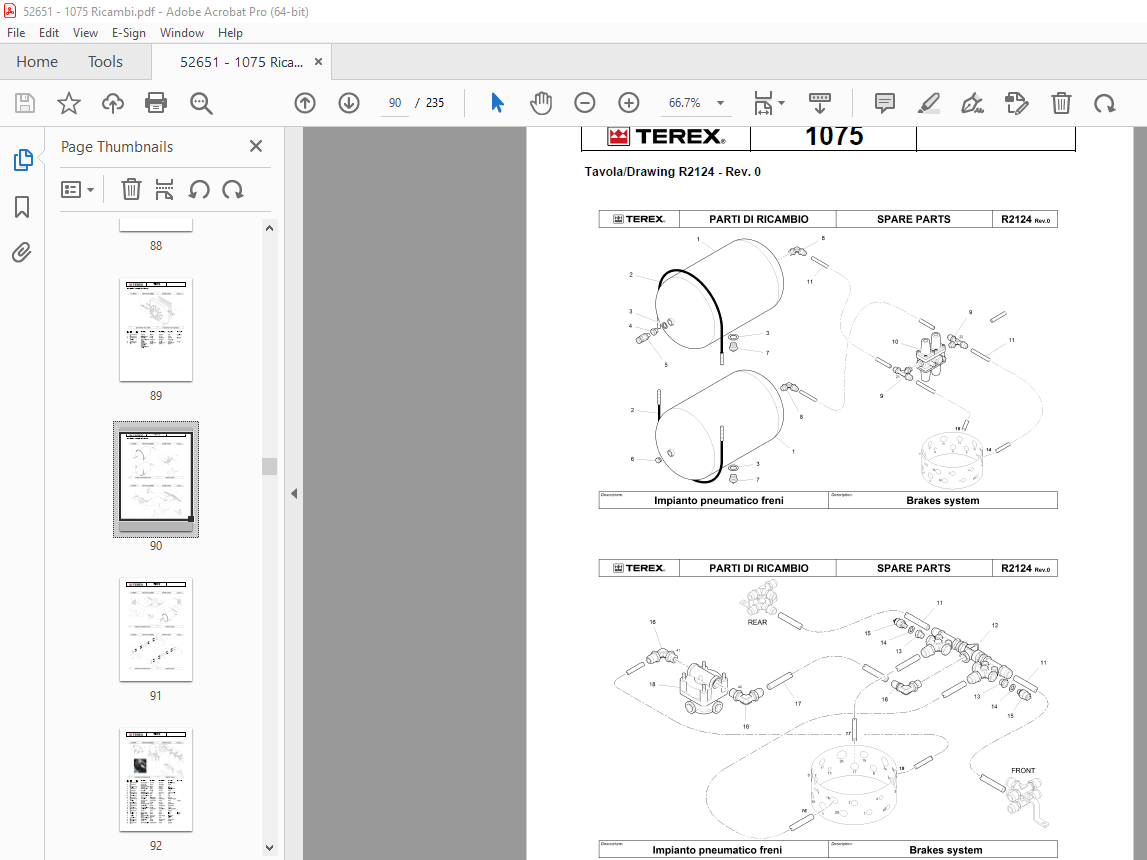Click the Save file icon
The image size is (1147, 860).
[25, 103]
